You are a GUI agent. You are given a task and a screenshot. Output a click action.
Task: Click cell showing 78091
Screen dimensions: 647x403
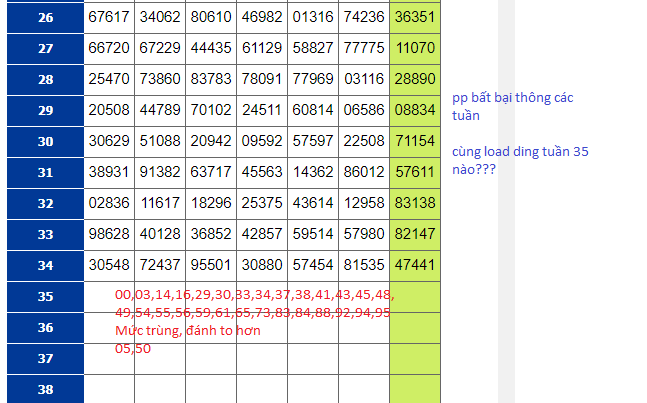(261, 79)
